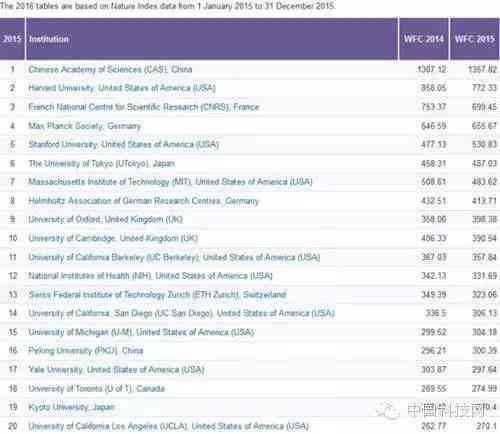
Task: Open University of Toronto link
Action: point(96,389)
